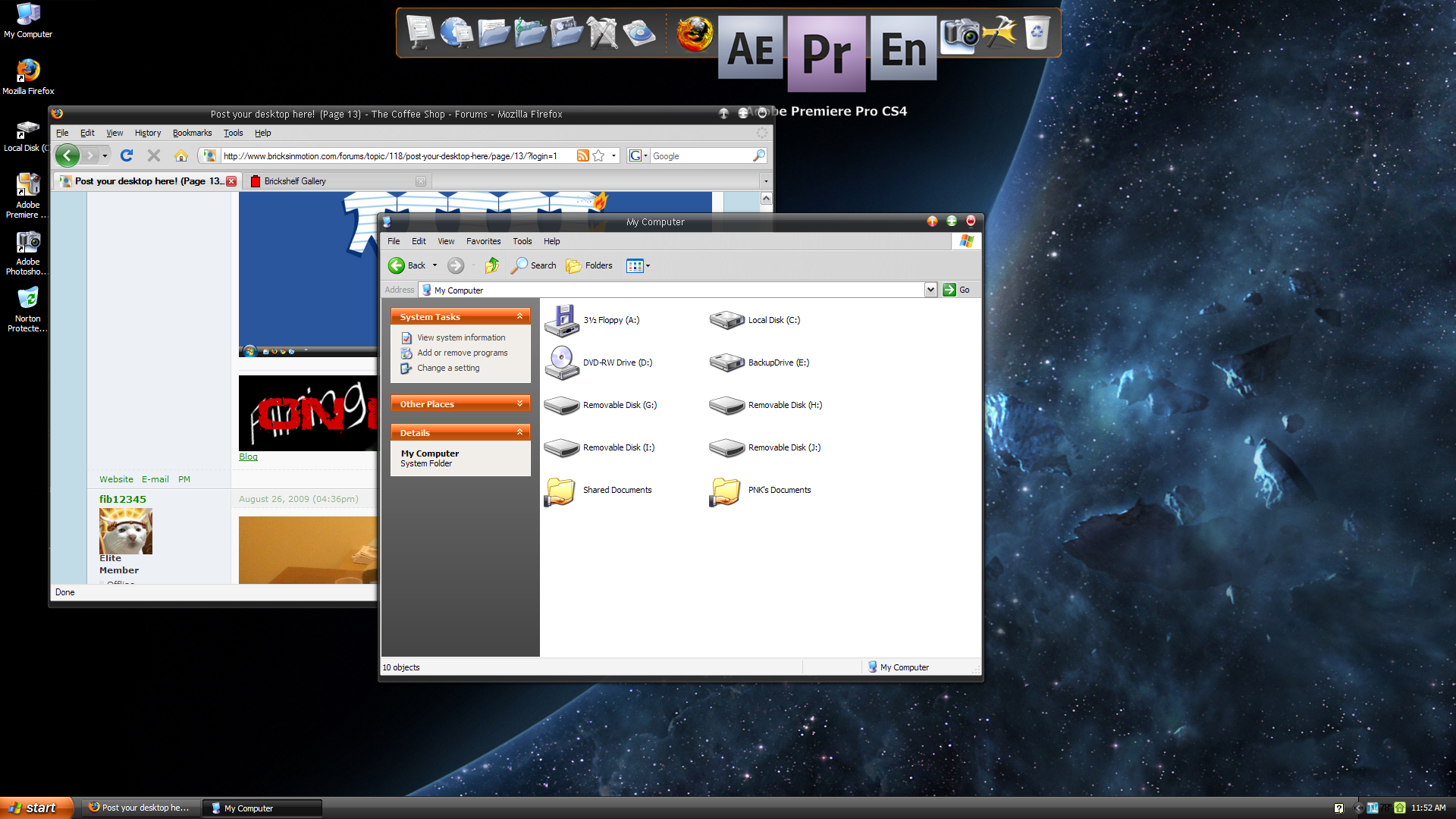
Task: Click the camera icon in the dock
Action: 959,33
